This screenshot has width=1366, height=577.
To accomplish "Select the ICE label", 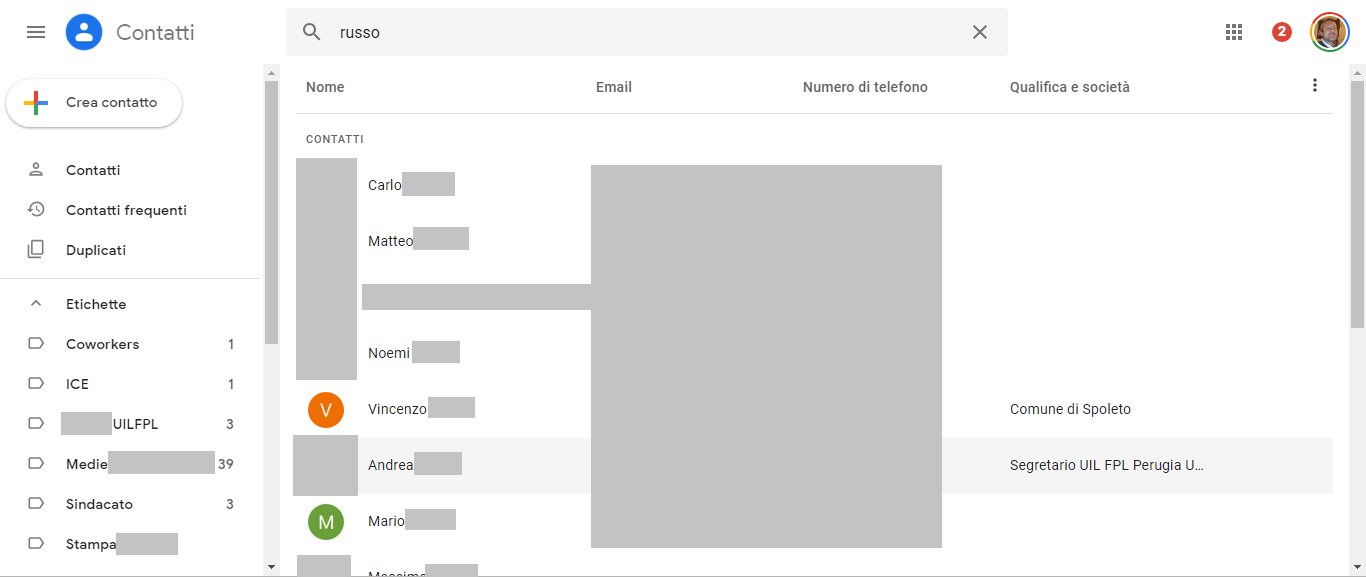I will (x=77, y=384).
